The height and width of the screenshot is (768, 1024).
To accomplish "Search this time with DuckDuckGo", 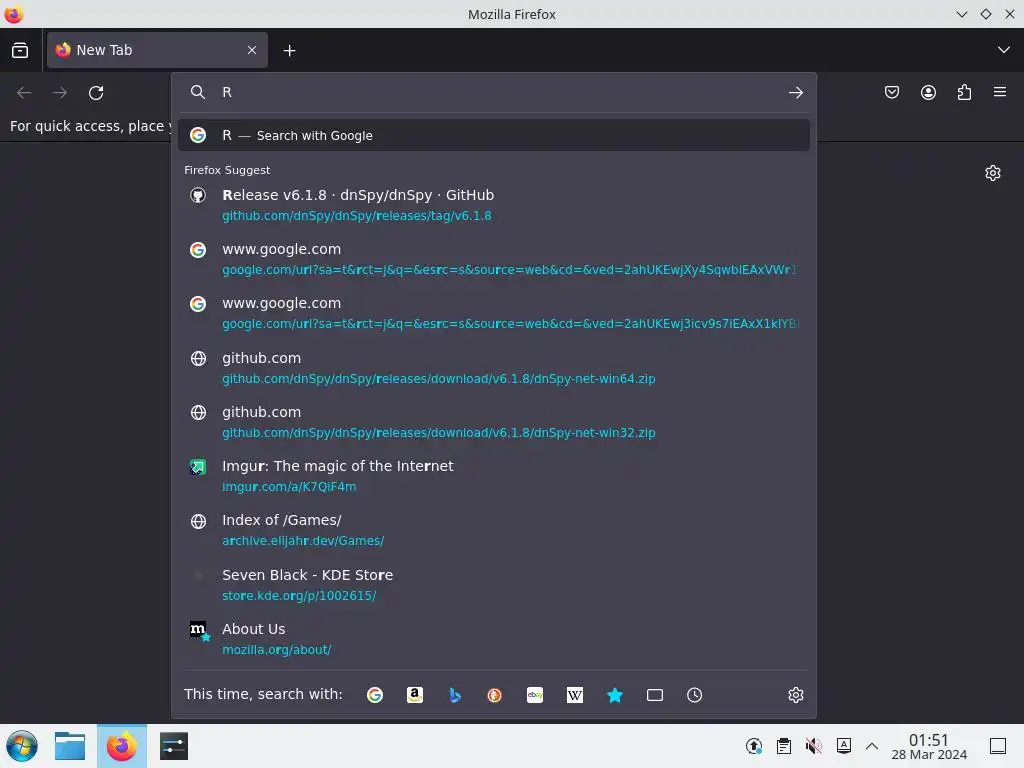I will point(494,695).
